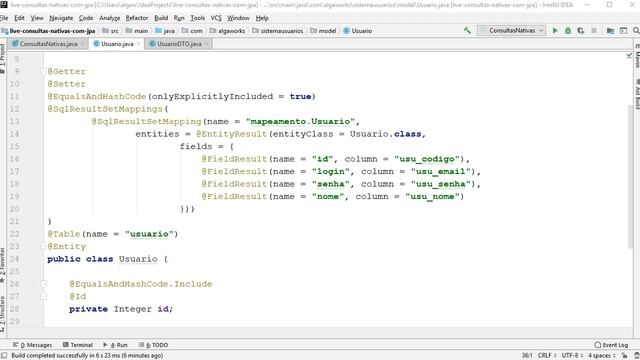The width and height of the screenshot is (640, 360).
Task: Click the java breadcrumb folder
Action: click(165, 31)
